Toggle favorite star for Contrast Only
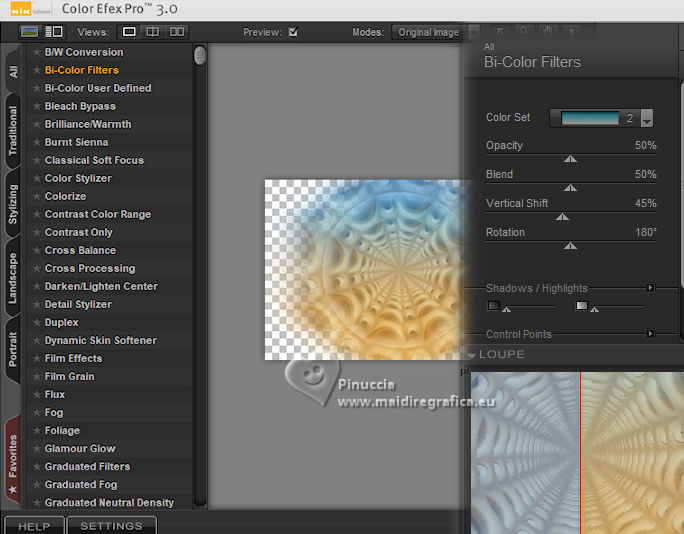The height and width of the screenshot is (534, 684). (37, 233)
